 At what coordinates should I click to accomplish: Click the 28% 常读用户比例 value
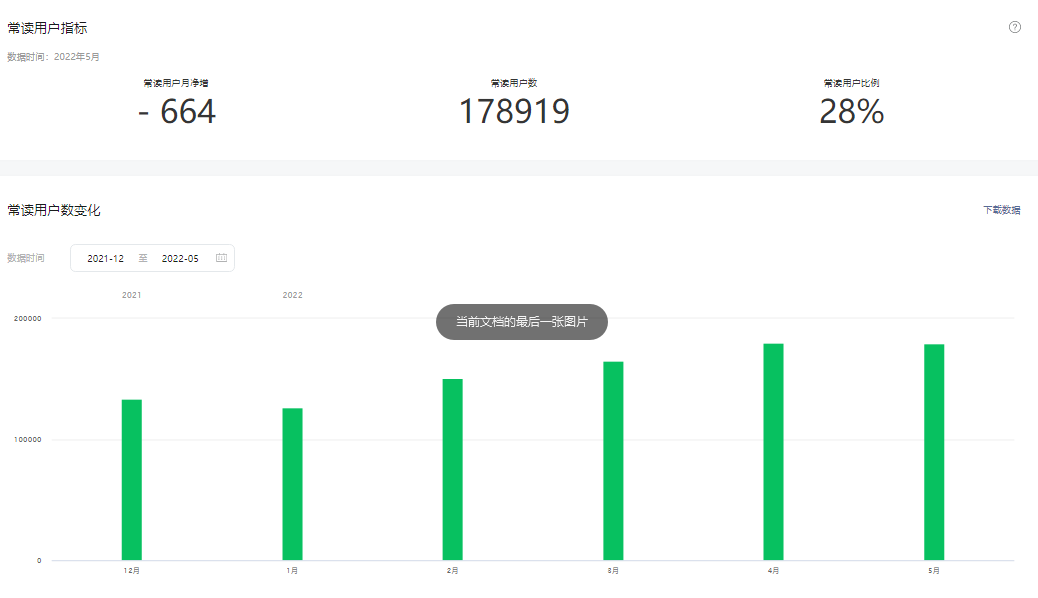pos(851,112)
